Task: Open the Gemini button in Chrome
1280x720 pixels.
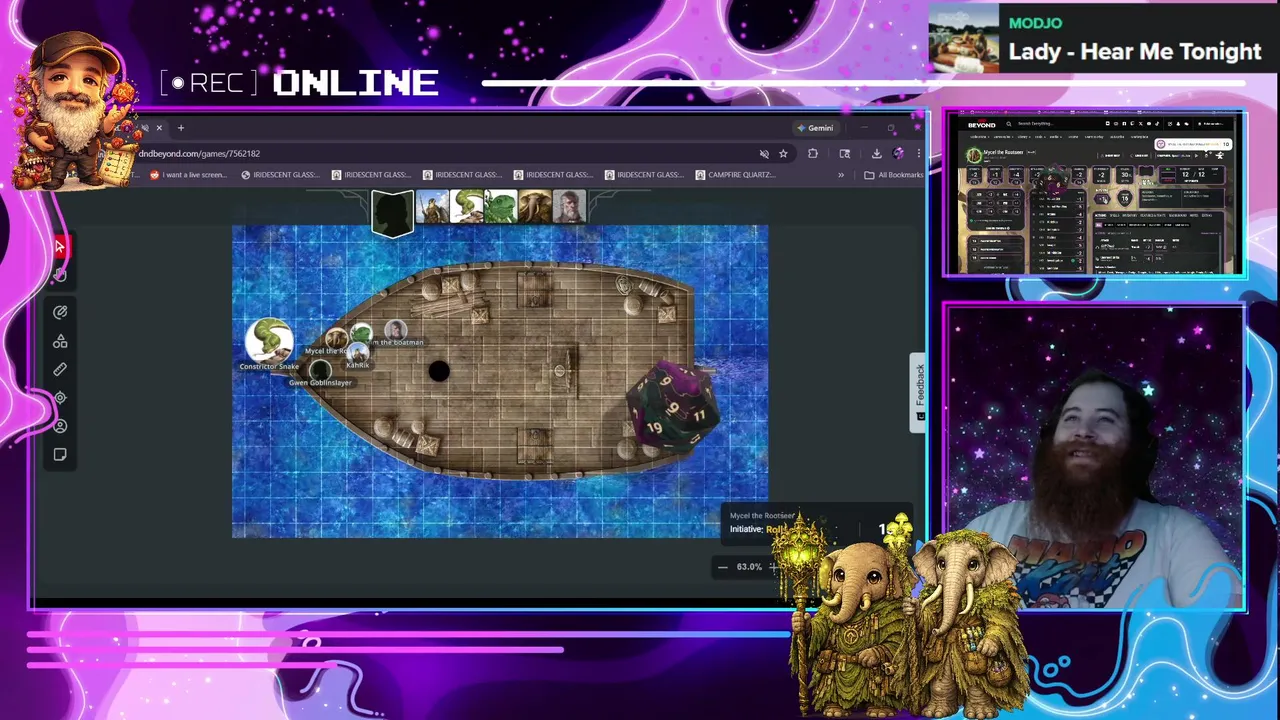Action: pos(815,128)
